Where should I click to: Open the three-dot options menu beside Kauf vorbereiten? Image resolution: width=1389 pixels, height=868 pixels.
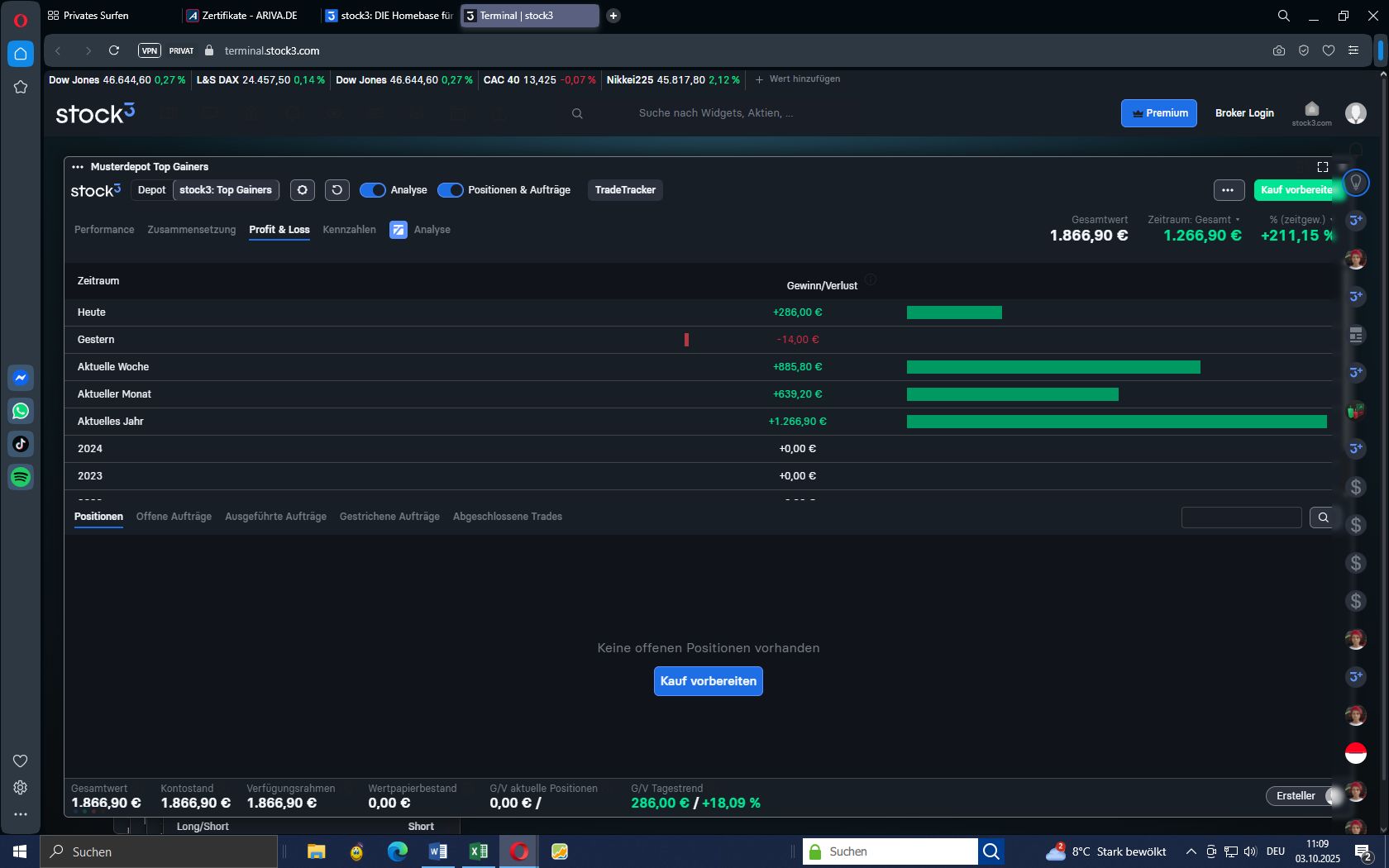tap(1229, 190)
